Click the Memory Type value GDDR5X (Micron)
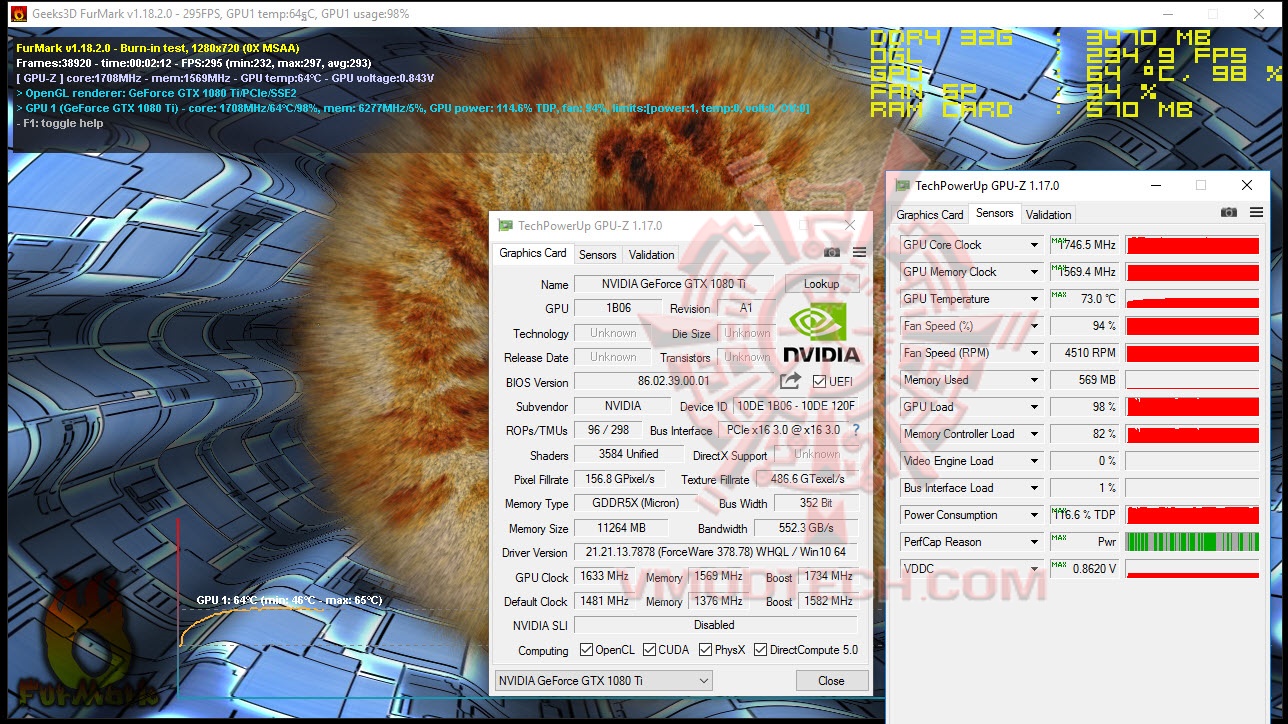Viewport: 1288px width, 724px height. click(x=634, y=503)
